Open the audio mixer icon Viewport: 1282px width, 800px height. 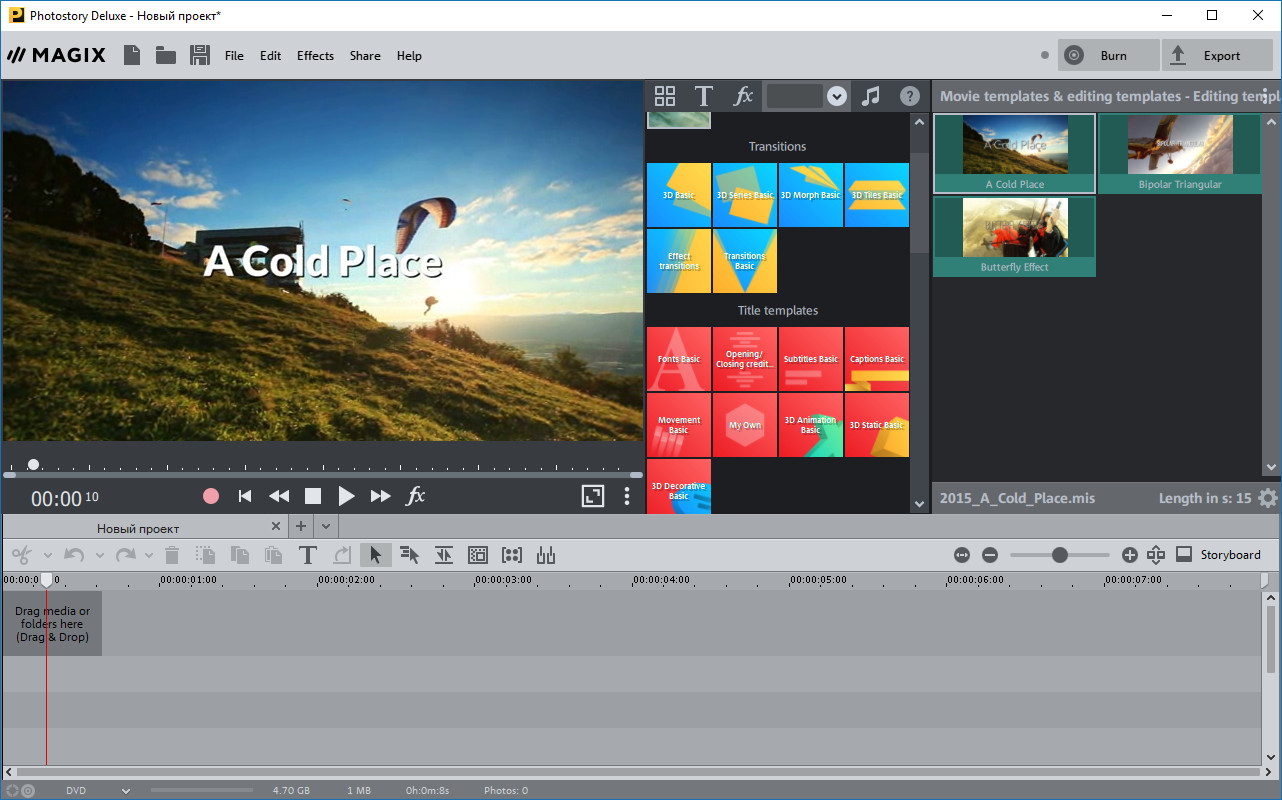[x=546, y=555]
